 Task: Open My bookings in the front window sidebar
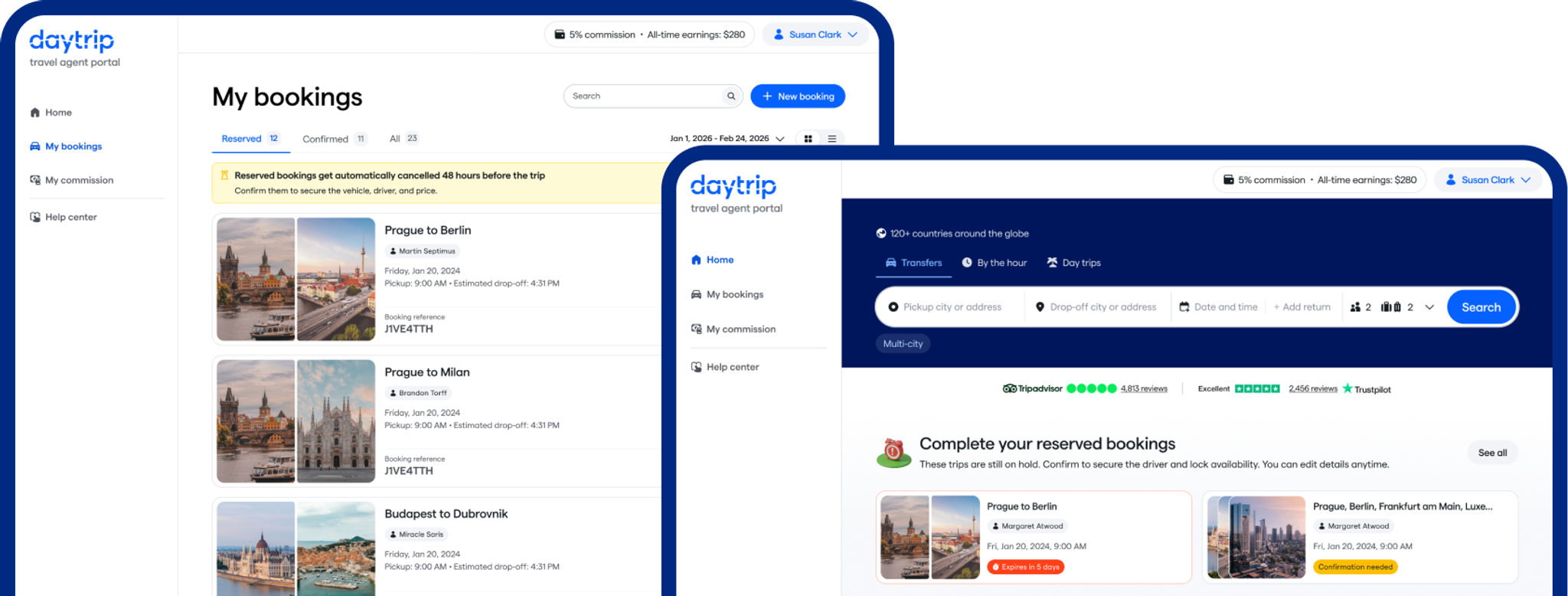click(727, 294)
